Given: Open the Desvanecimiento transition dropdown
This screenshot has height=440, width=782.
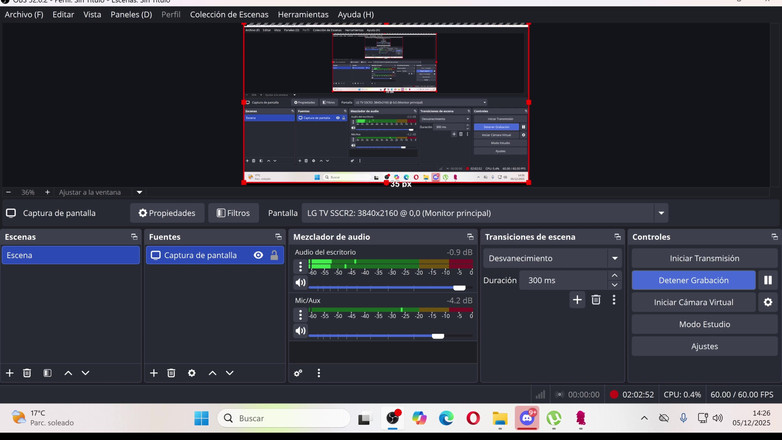Looking at the screenshot, I should tap(551, 258).
